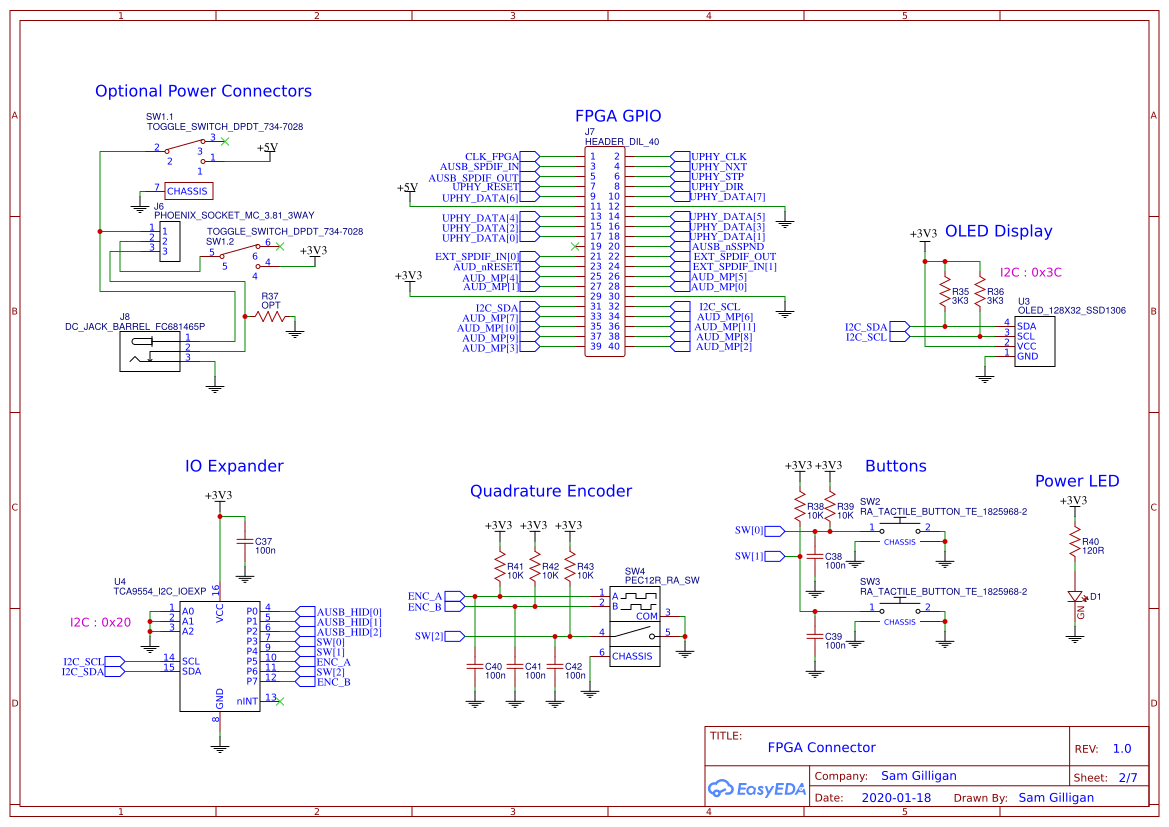Click the FPGA Connector title text
Screen dimensions: 1169x827
point(821,747)
